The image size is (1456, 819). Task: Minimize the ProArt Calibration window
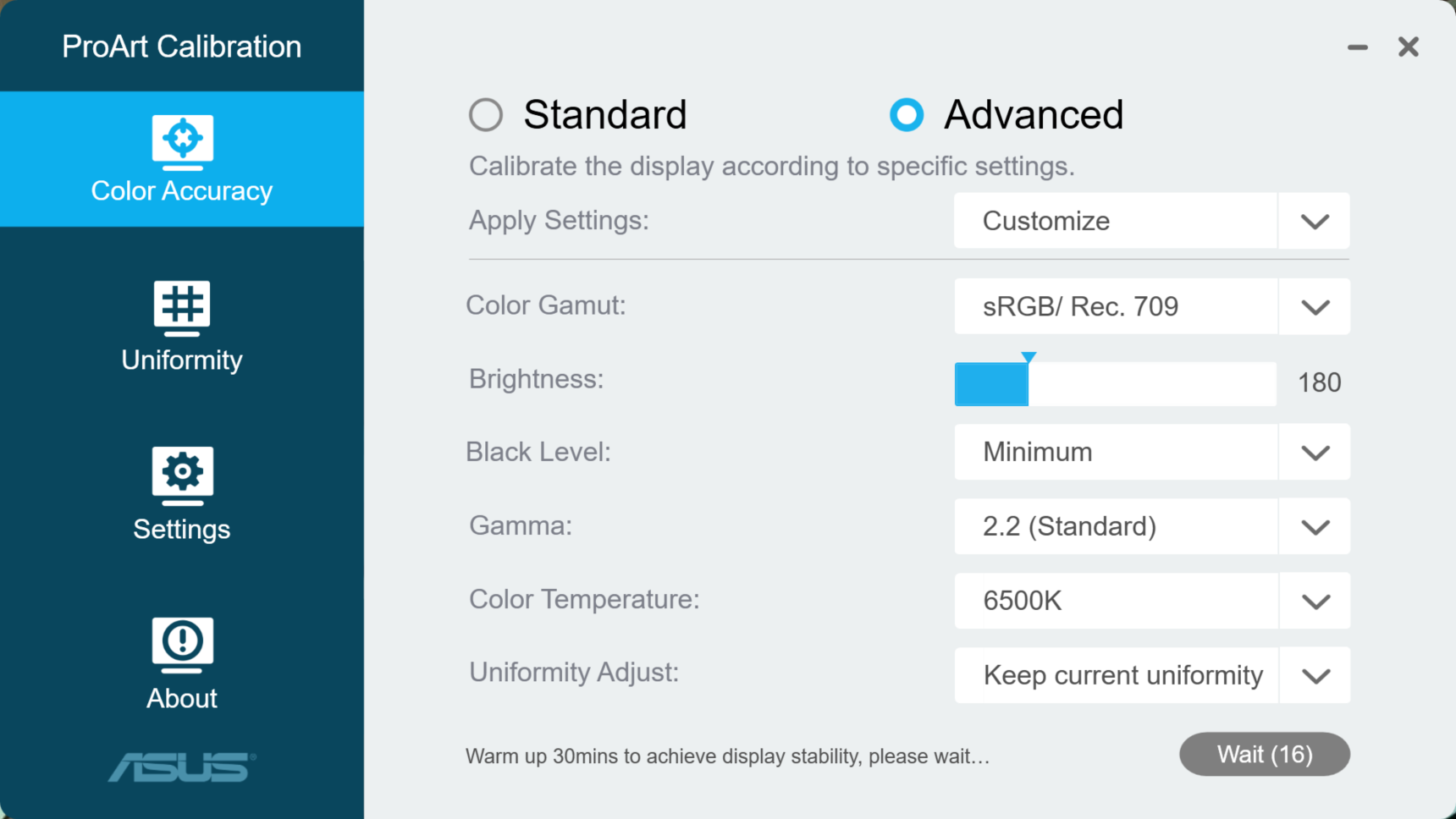click(1358, 47)
